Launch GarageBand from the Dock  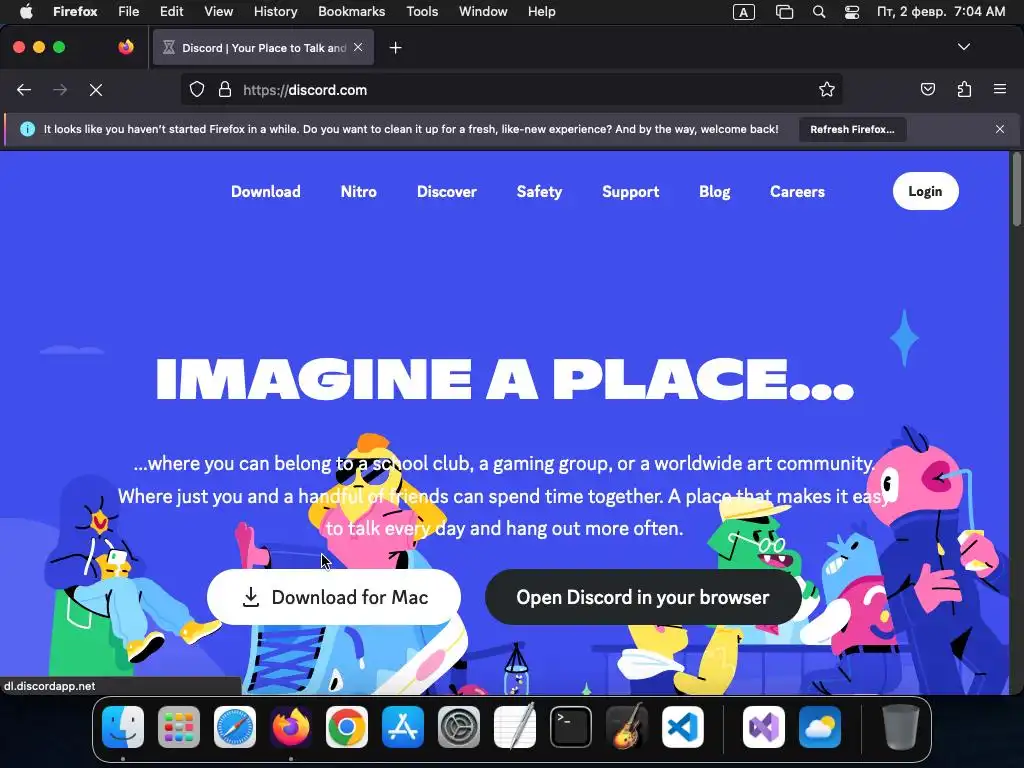tap(627, 726)
